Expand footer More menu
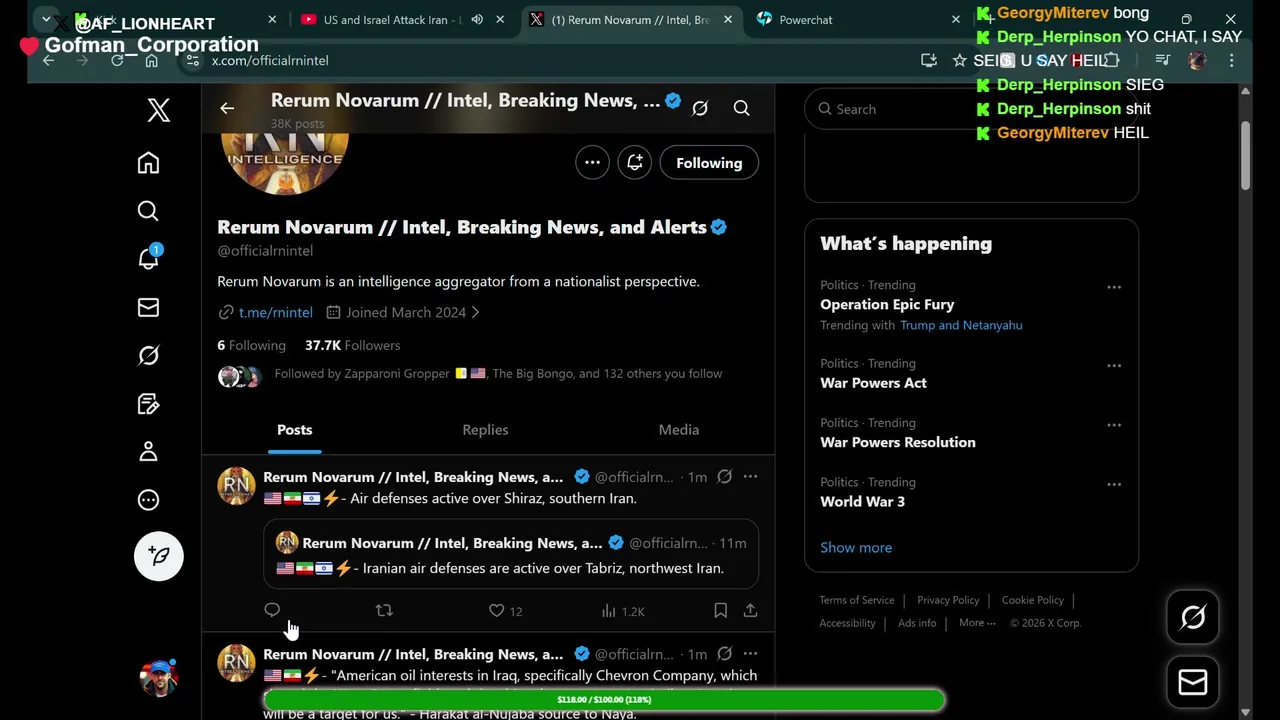The image size is (1280, 720). point(977,623)
